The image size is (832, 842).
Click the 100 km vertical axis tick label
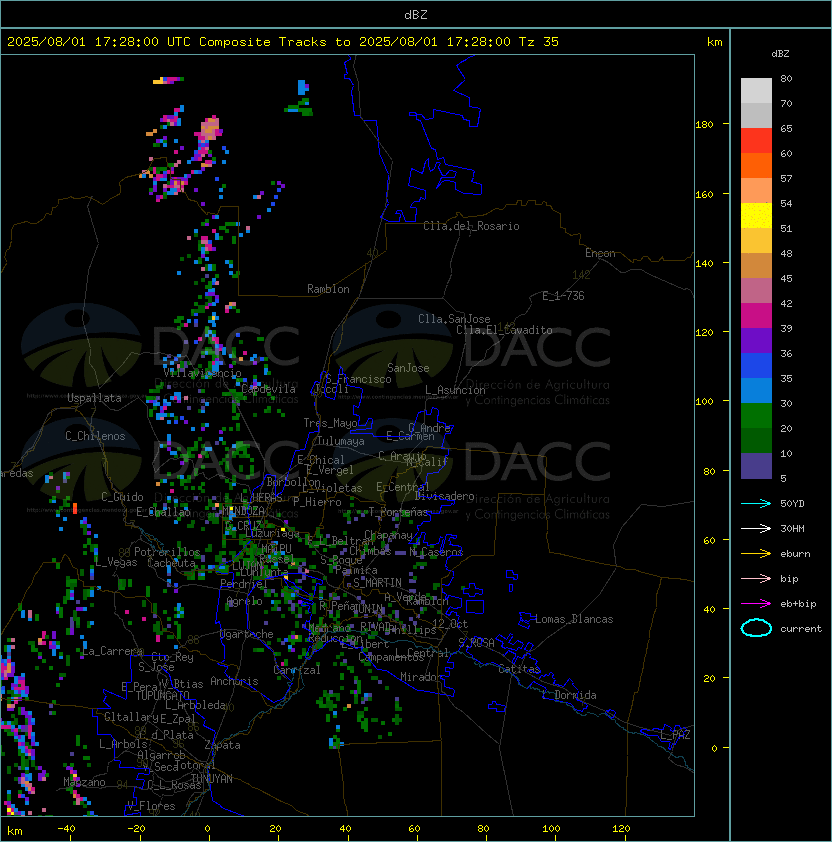704,402
